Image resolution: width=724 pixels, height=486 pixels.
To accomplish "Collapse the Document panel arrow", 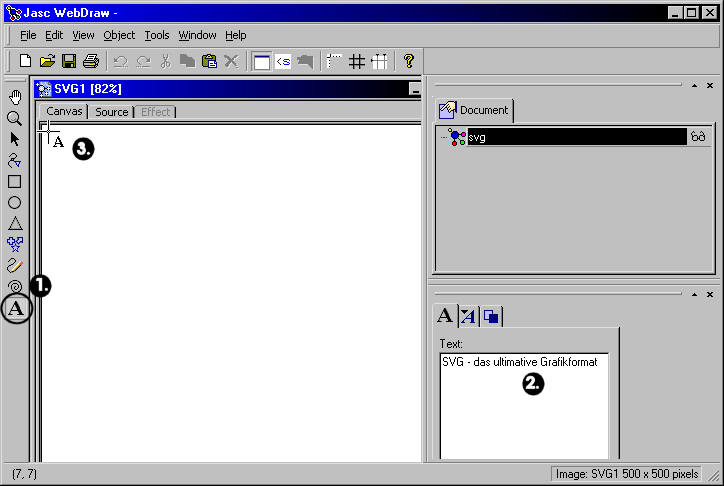I will (x=694, y=85).
